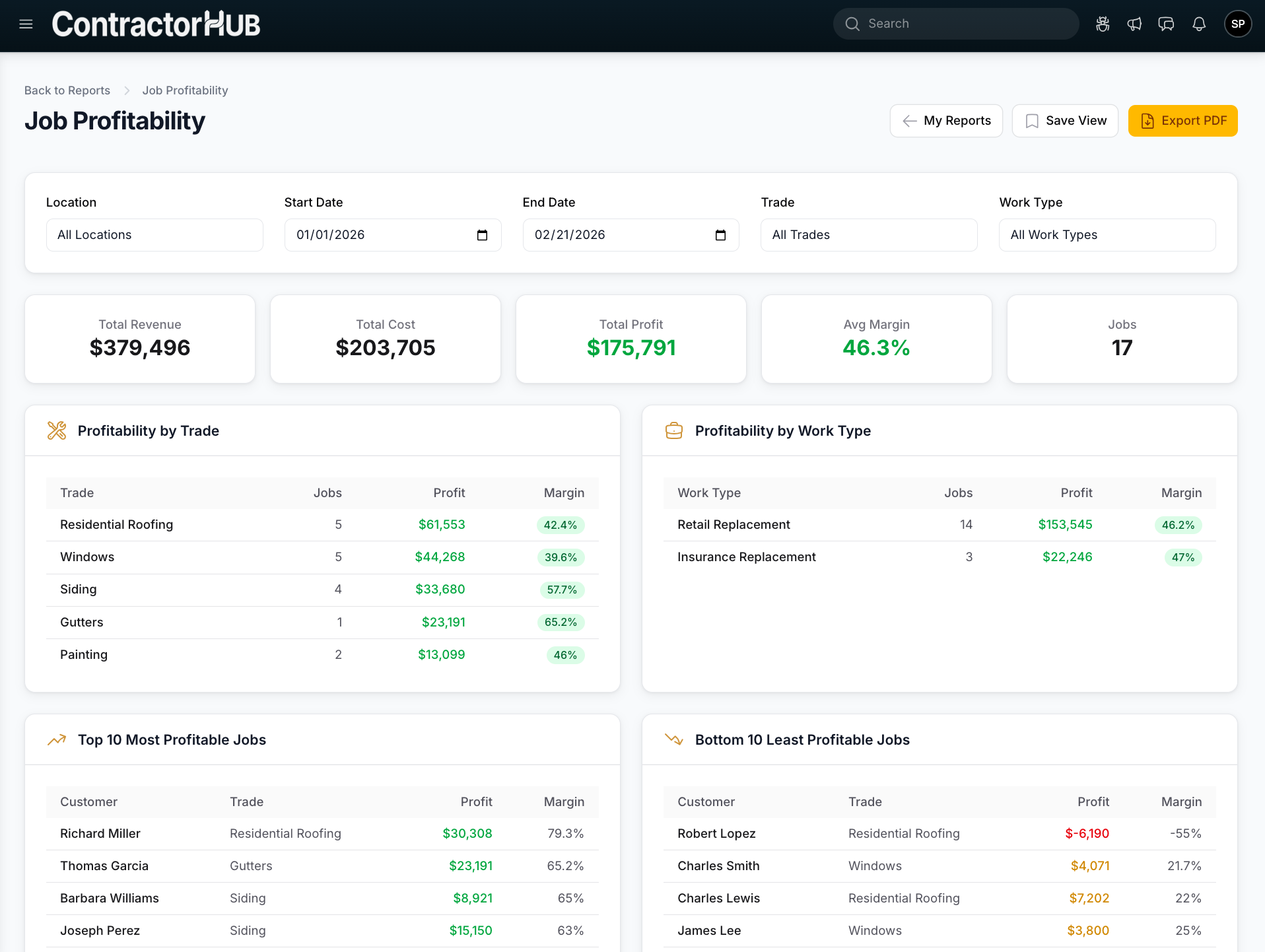Click the Export PDF button
Image resolution: width=1265 pixels, height=952 pixels.
click(x=1182, y=121)
